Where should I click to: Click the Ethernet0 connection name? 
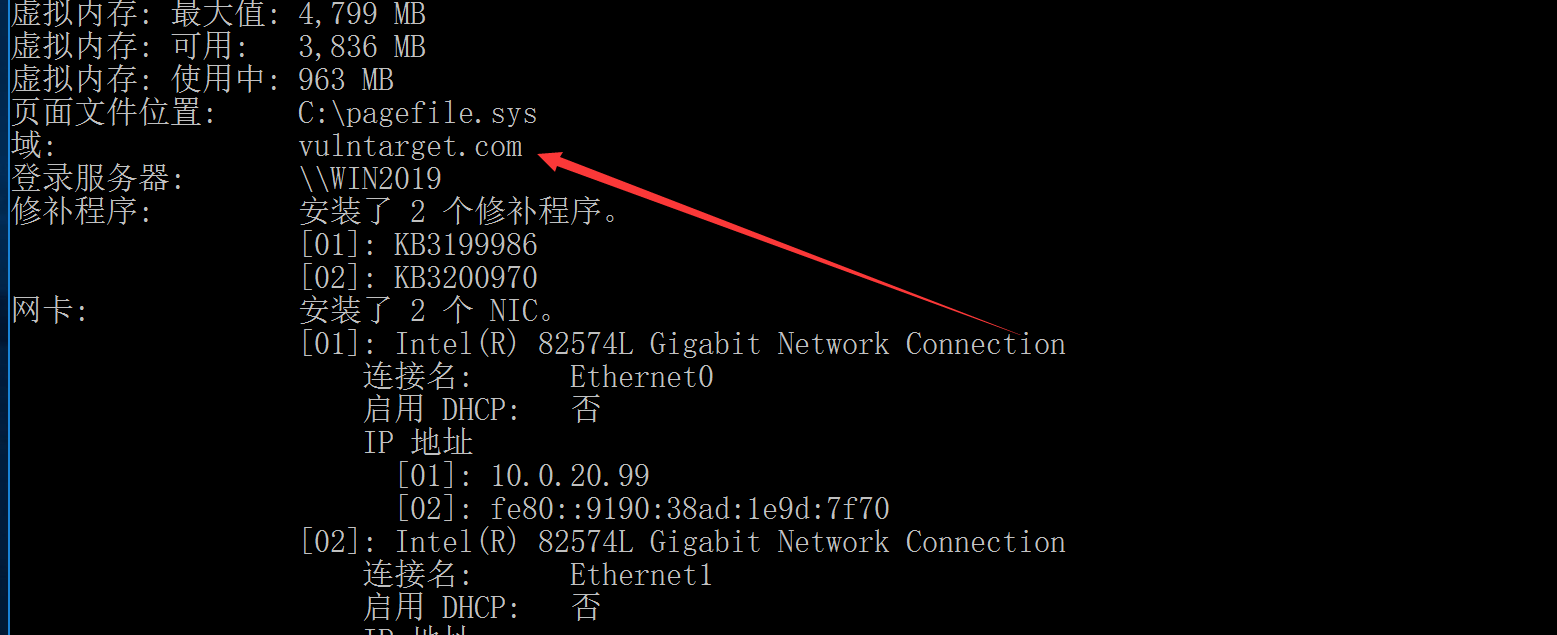pos(641,377)
